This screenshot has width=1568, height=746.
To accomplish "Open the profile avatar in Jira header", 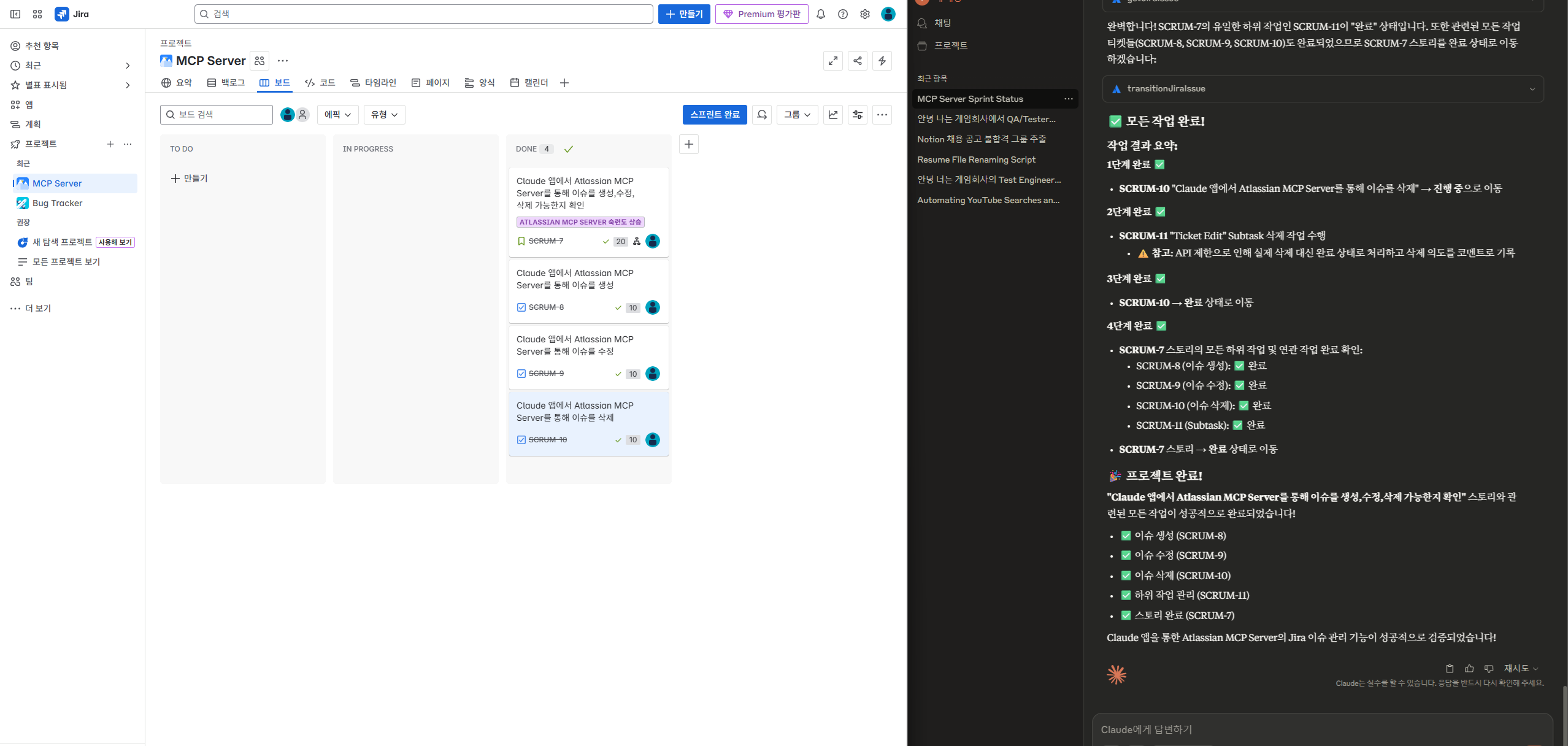I will (888, 14).
